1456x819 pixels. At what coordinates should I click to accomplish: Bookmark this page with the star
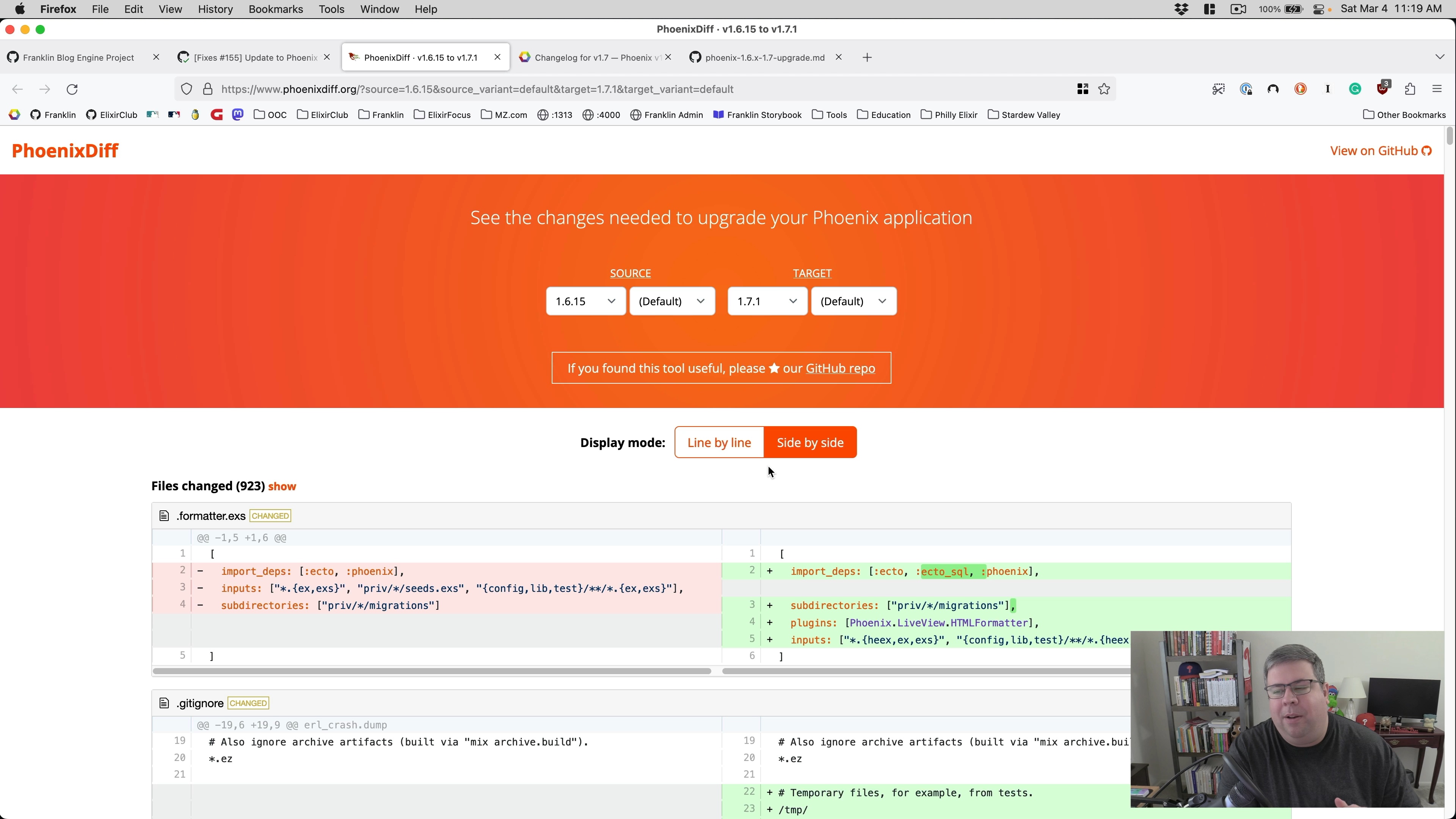(x=1104, y=89)
